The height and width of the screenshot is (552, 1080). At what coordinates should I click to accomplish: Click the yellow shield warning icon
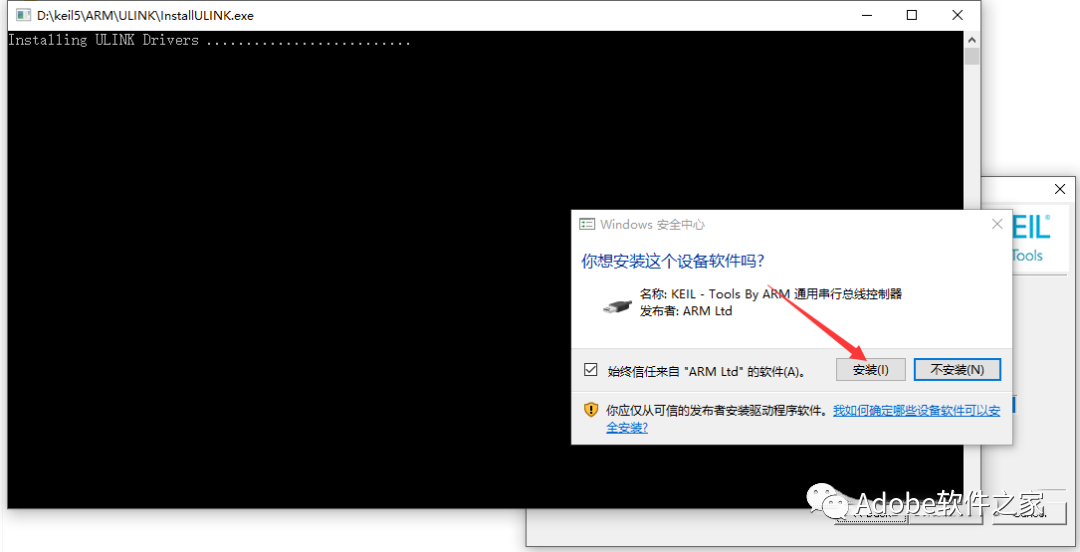pos(591,410)
